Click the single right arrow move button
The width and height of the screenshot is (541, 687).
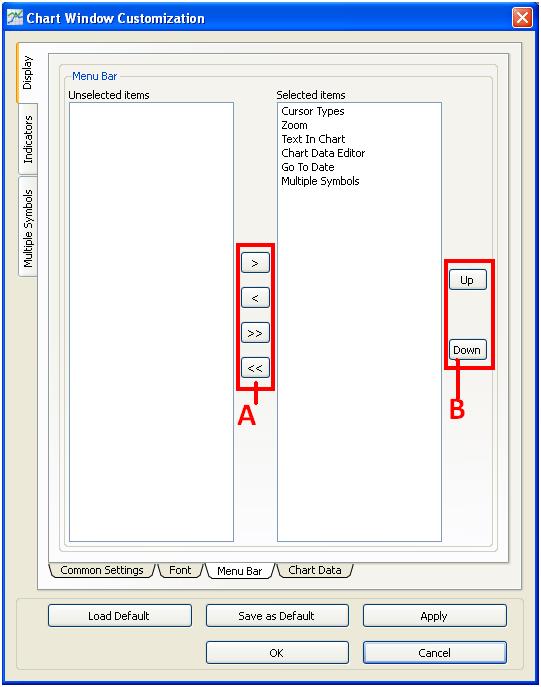(x=255, y=263)
